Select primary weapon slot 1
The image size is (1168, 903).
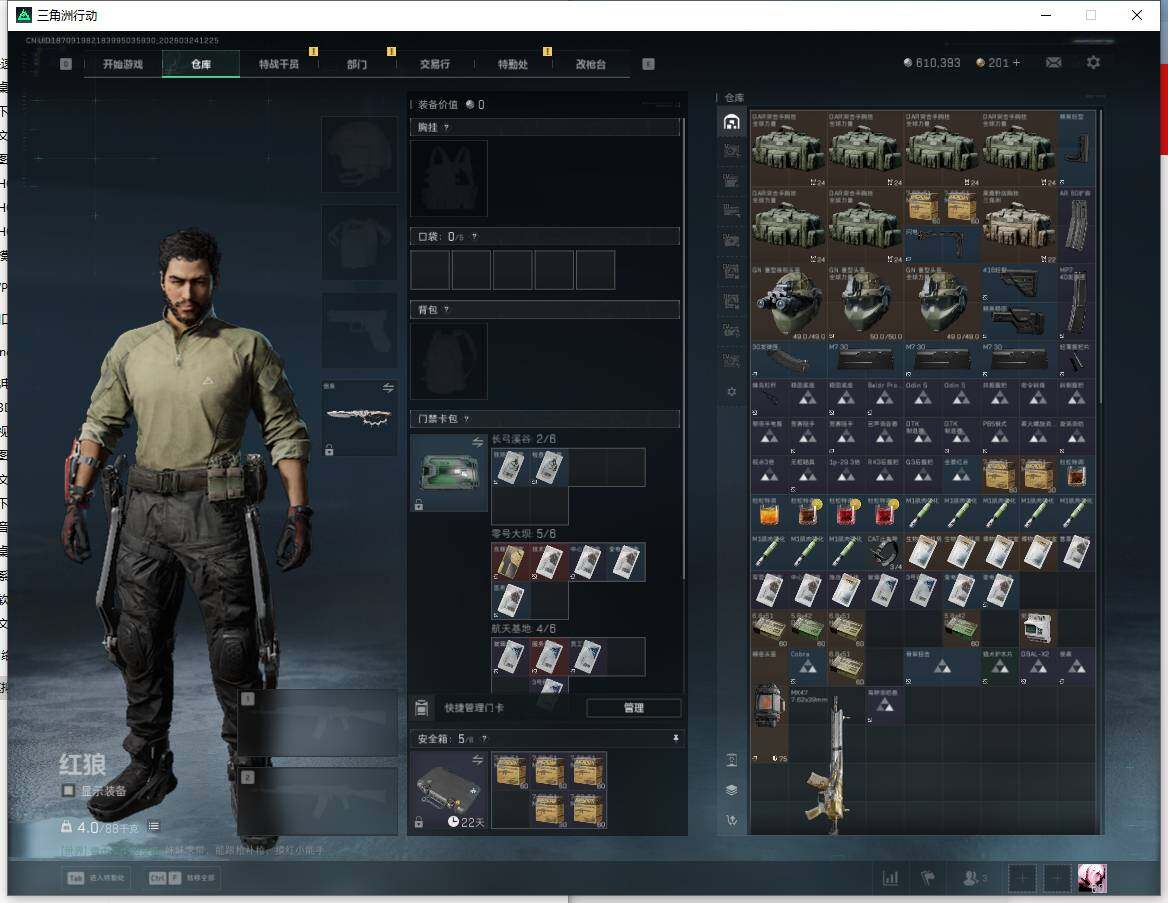click(x=318, y=723)
